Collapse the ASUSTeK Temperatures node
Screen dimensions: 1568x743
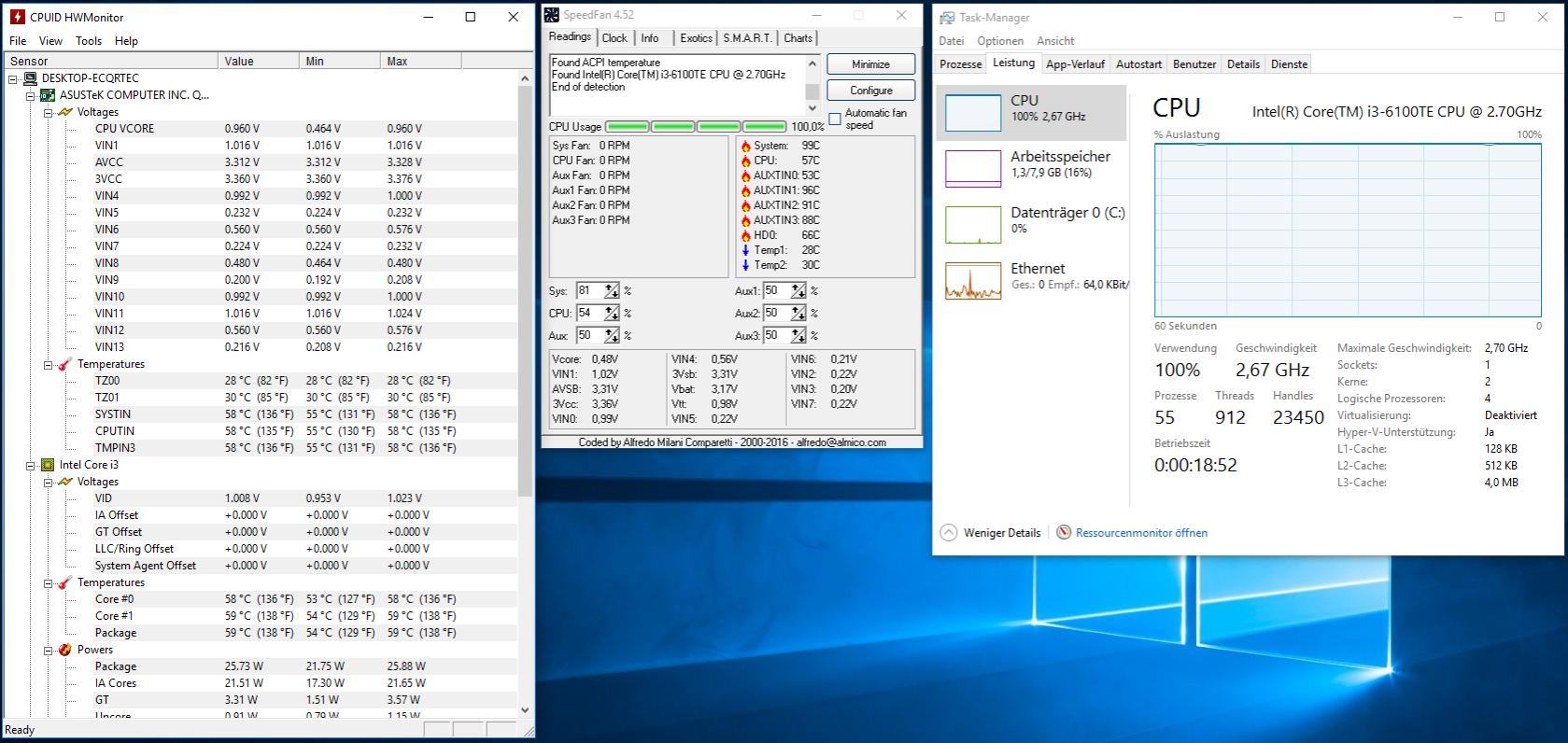tap(48, 365)
